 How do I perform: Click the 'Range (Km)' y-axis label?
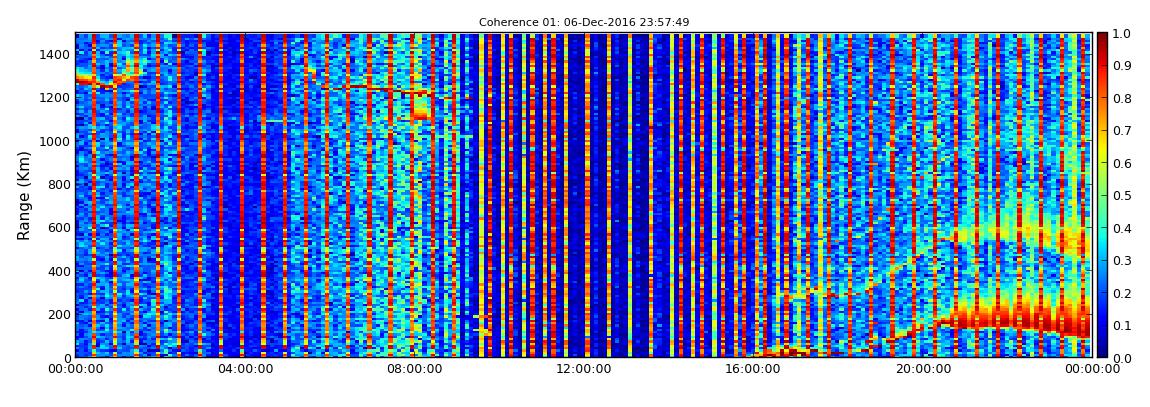click(x=24, y=195)
